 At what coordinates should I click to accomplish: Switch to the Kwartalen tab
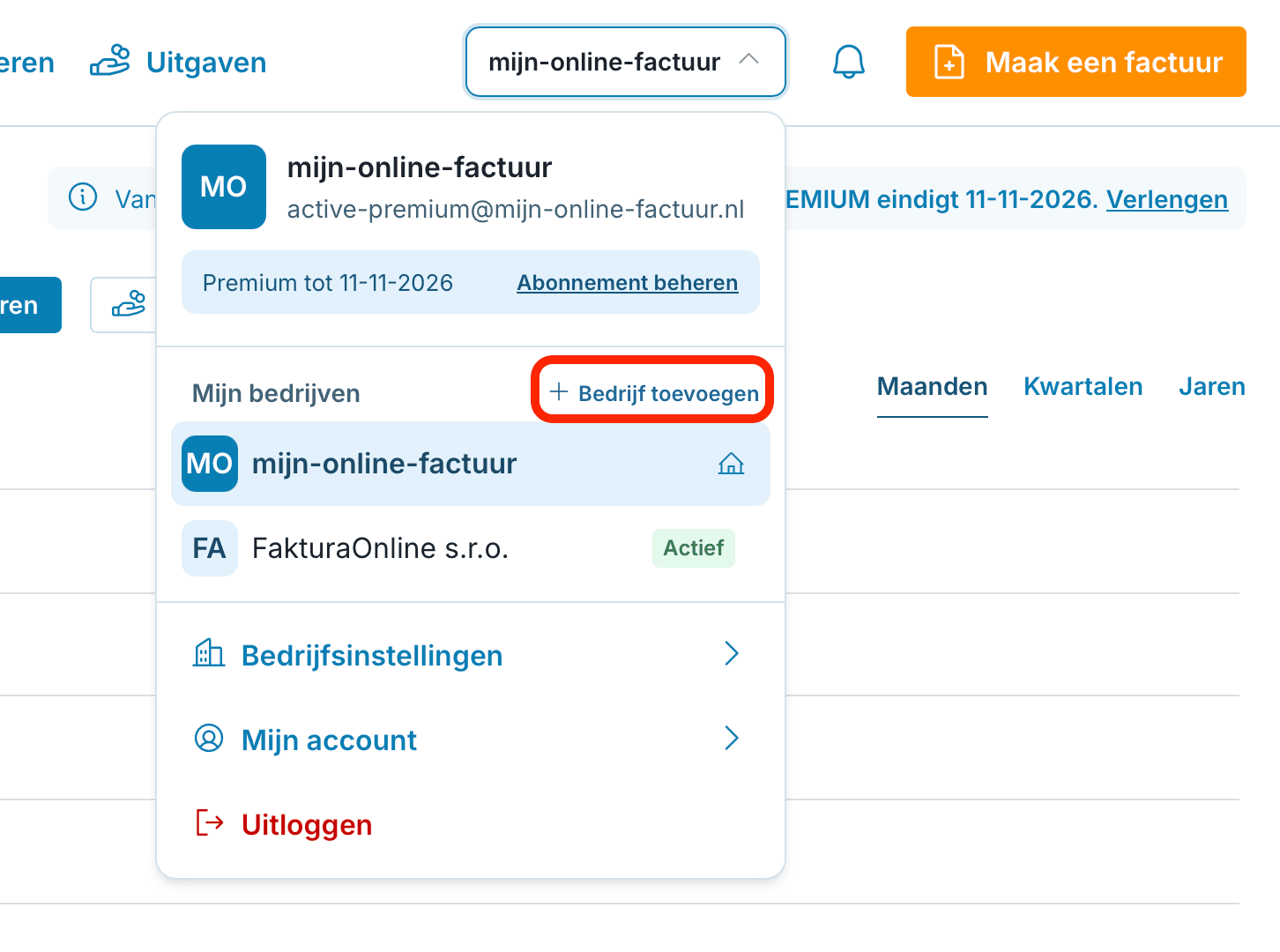tap(1083, 387)
